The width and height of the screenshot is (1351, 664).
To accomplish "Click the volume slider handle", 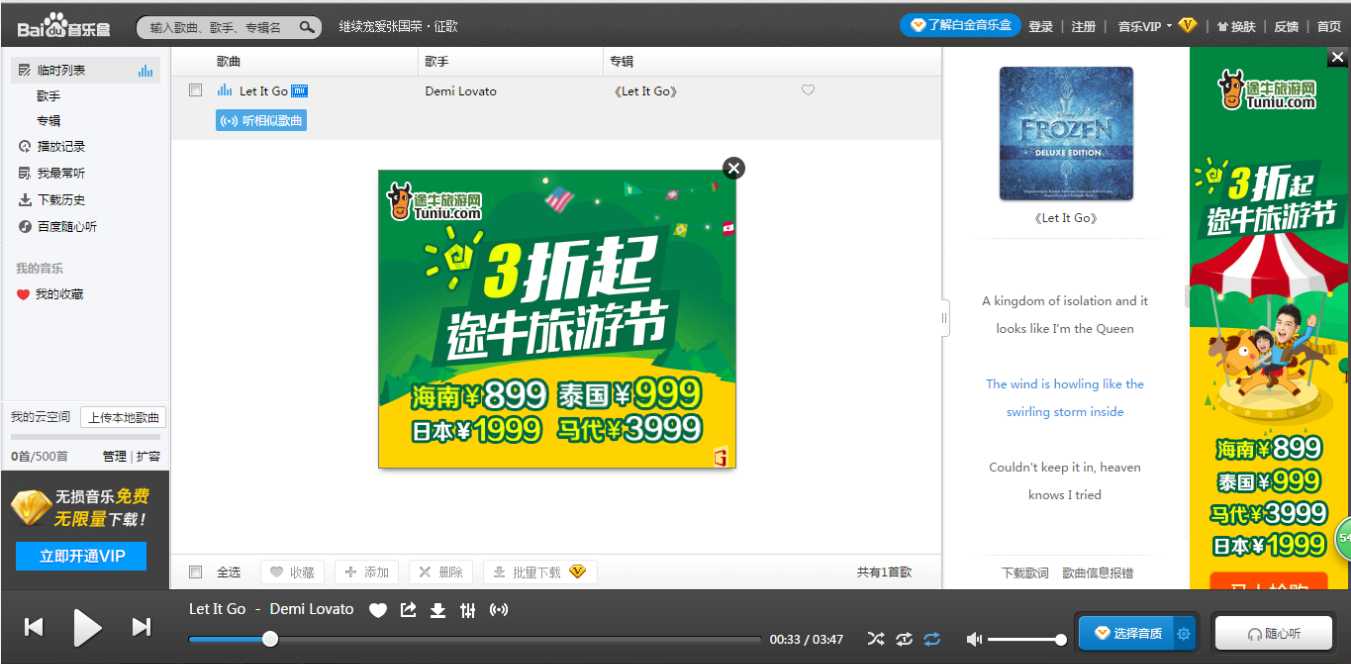I will 1061,639.
